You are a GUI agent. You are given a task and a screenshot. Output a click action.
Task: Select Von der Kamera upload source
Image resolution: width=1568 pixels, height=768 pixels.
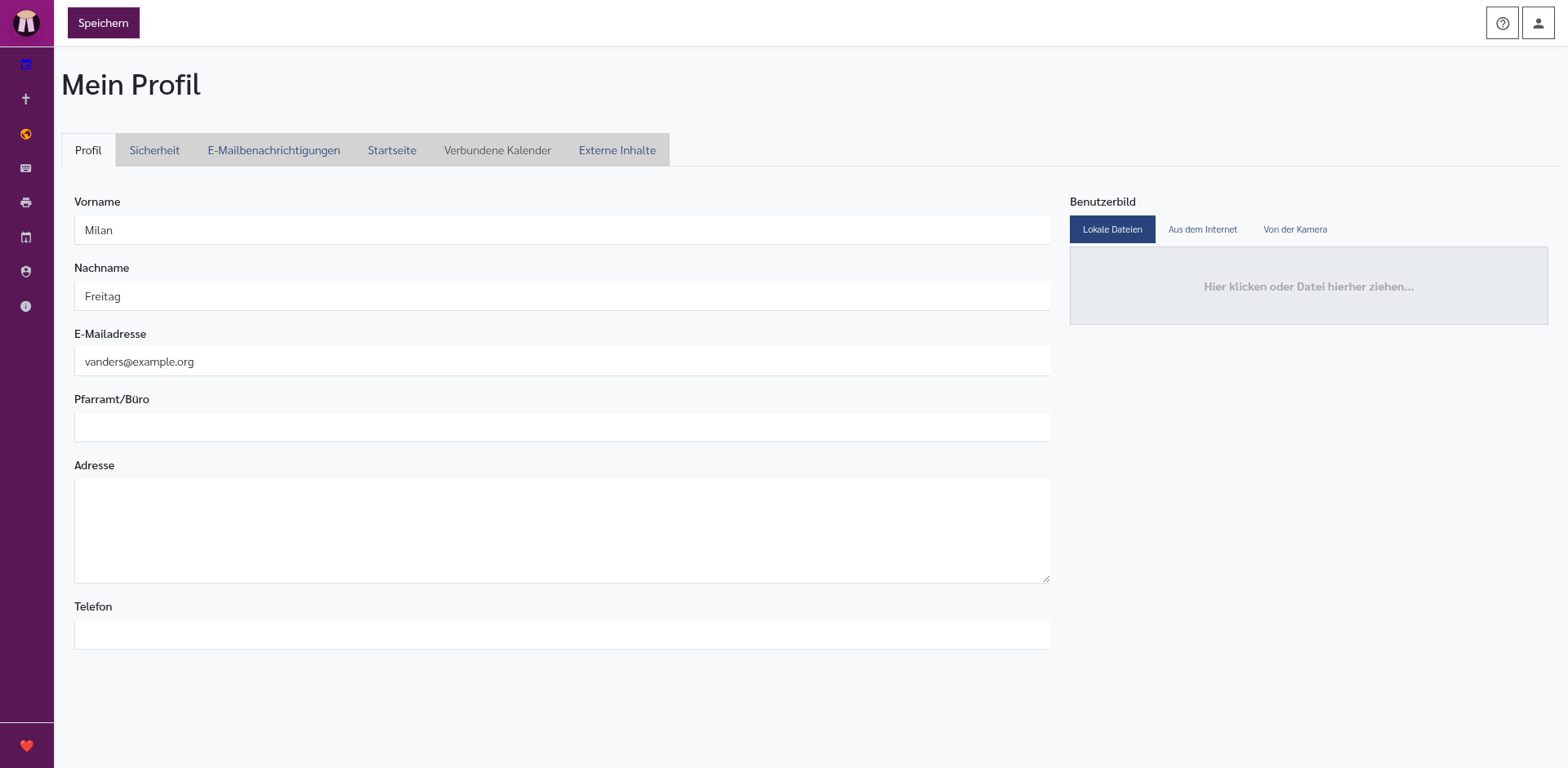pos(1295,229)
